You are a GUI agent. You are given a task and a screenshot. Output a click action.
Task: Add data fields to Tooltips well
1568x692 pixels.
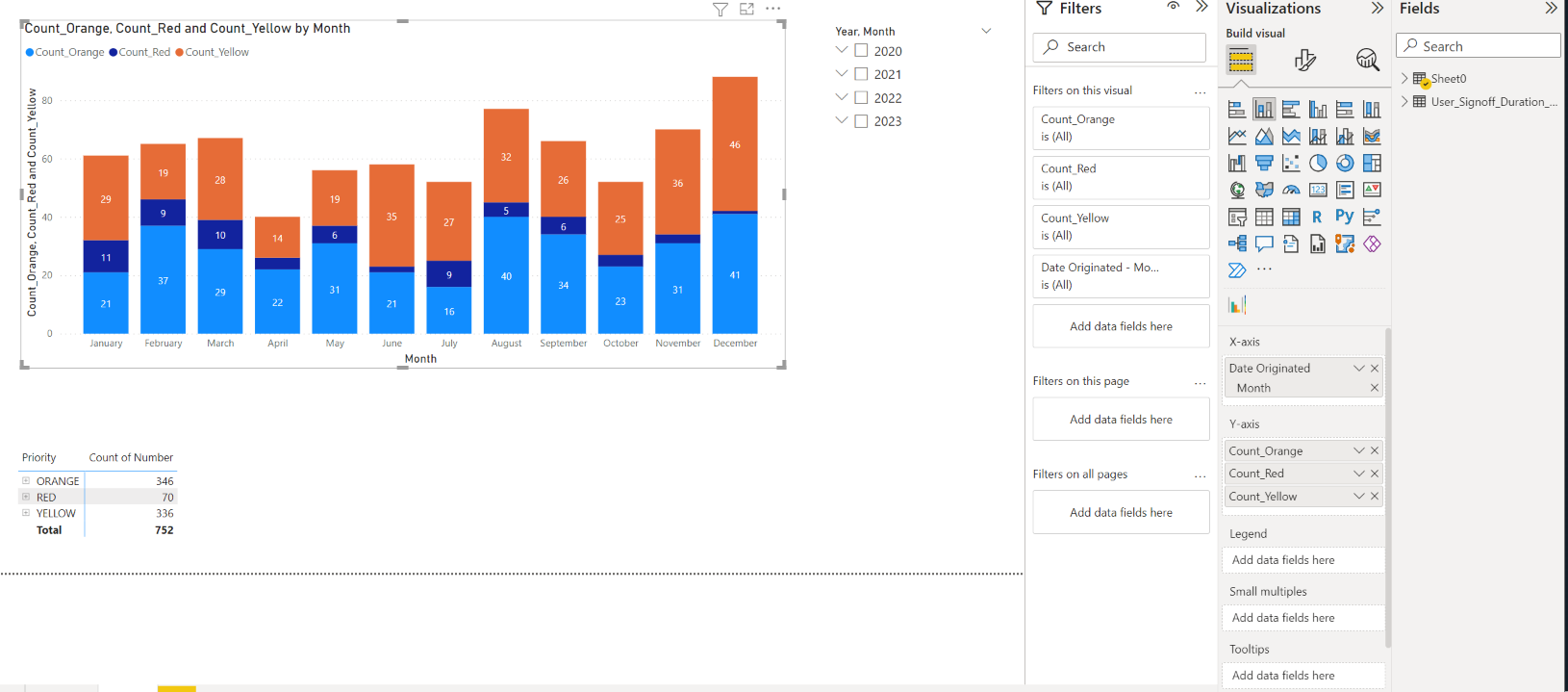pos(1303,676)
